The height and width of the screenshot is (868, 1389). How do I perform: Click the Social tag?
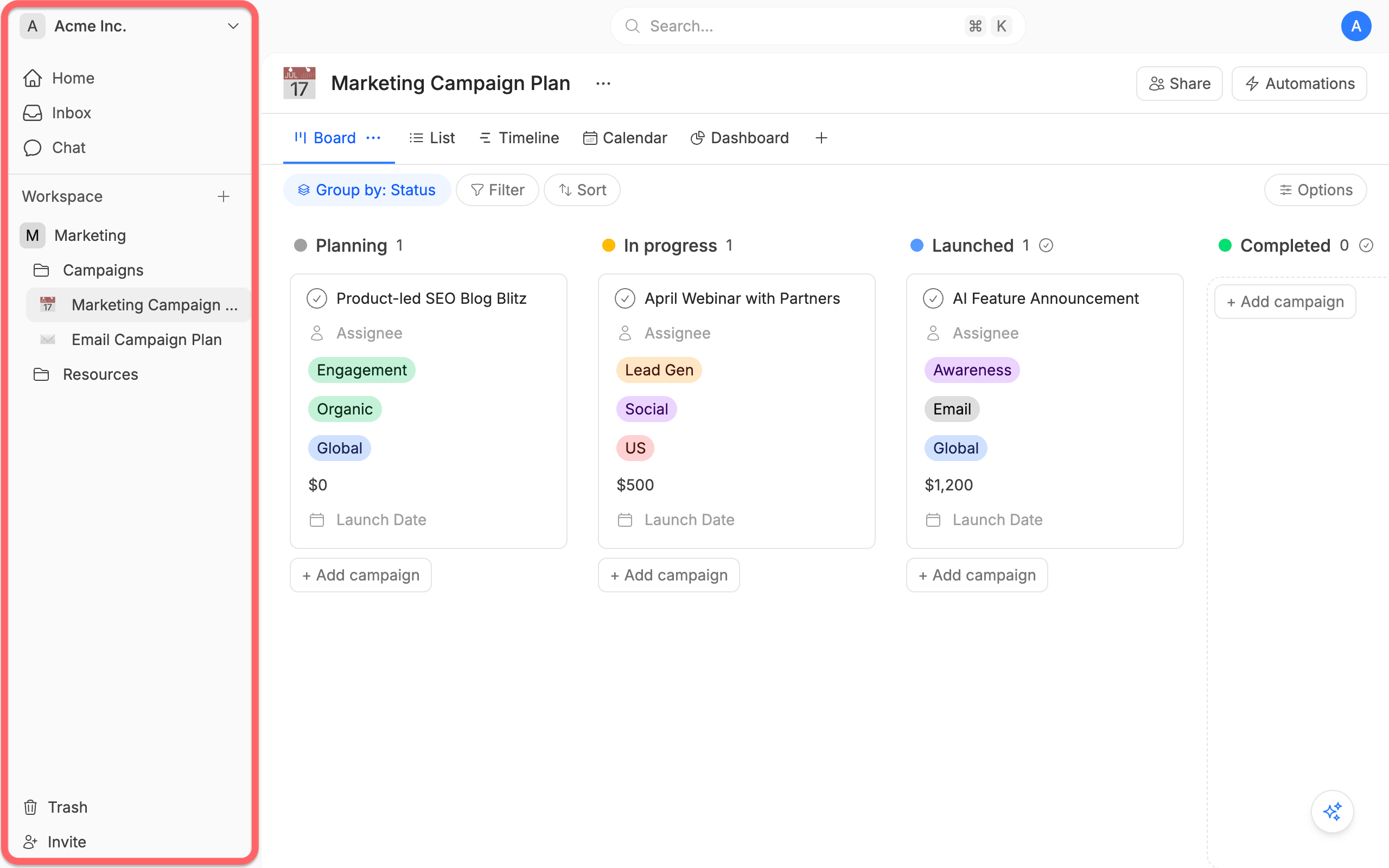[x=646, y=409]
